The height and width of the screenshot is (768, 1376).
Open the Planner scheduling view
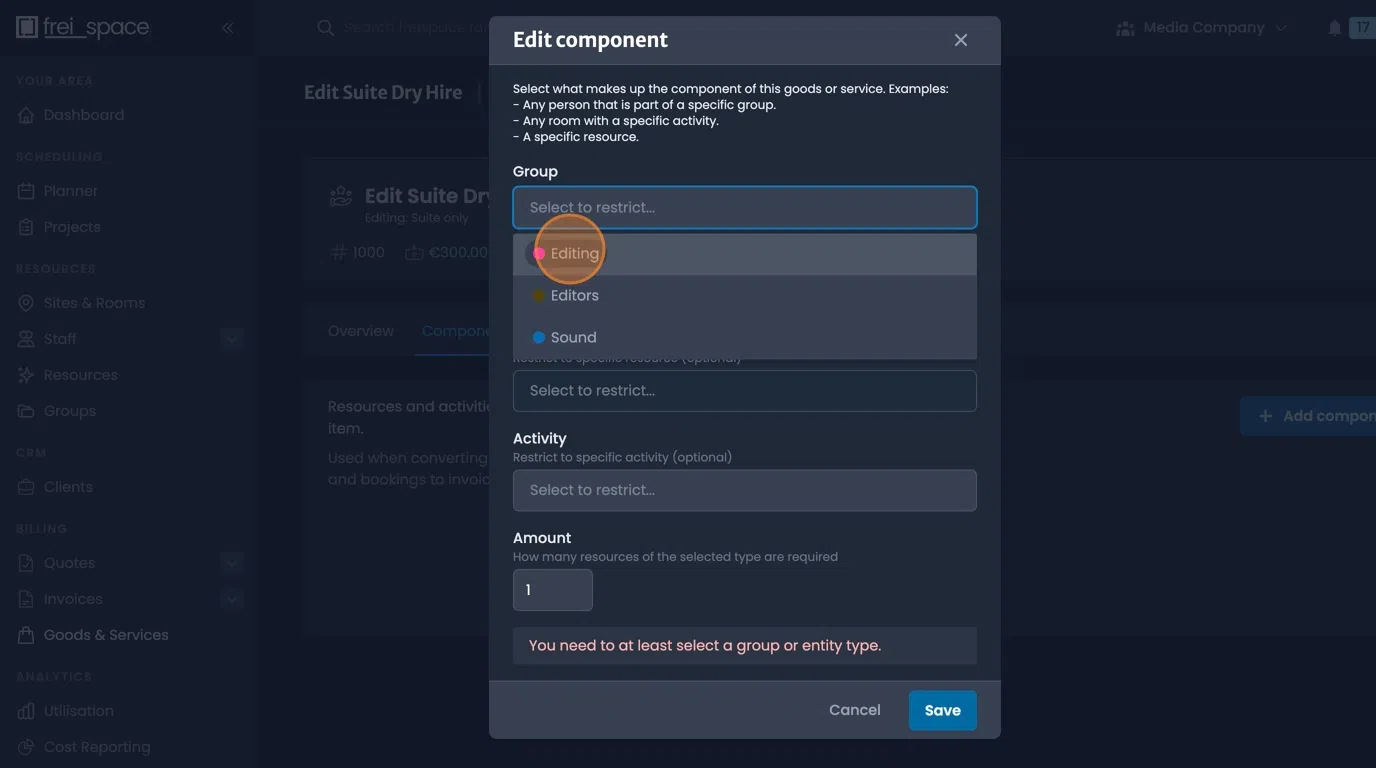click(75, 190)
